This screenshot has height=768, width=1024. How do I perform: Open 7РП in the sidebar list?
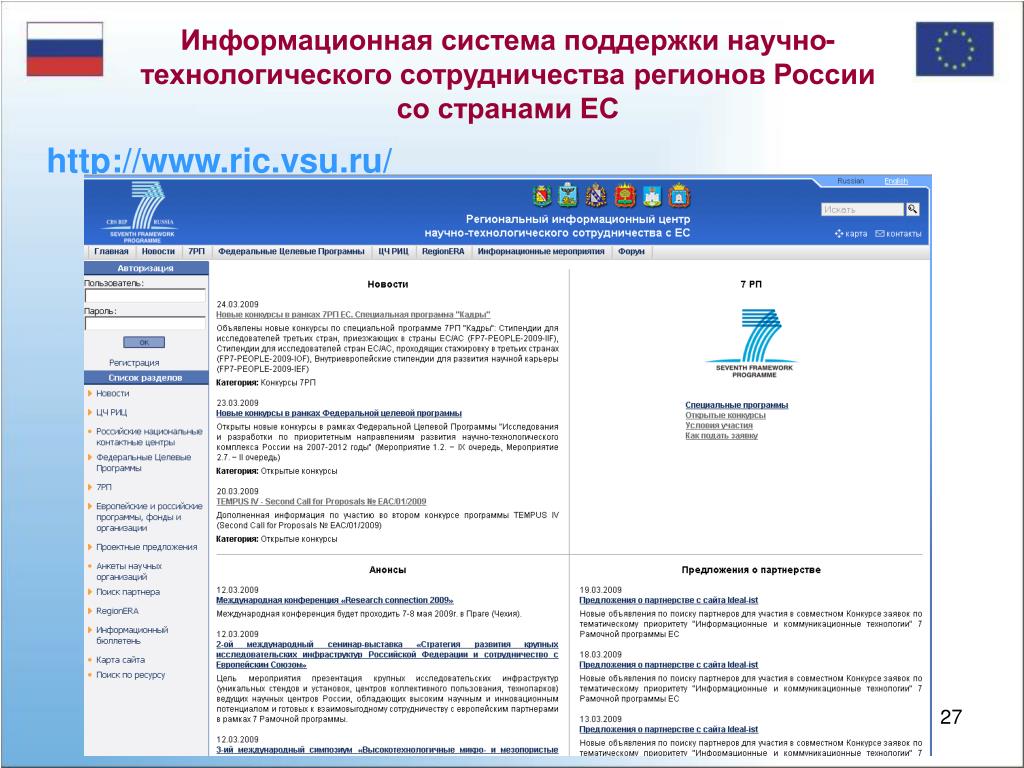(x=104, y=487)
